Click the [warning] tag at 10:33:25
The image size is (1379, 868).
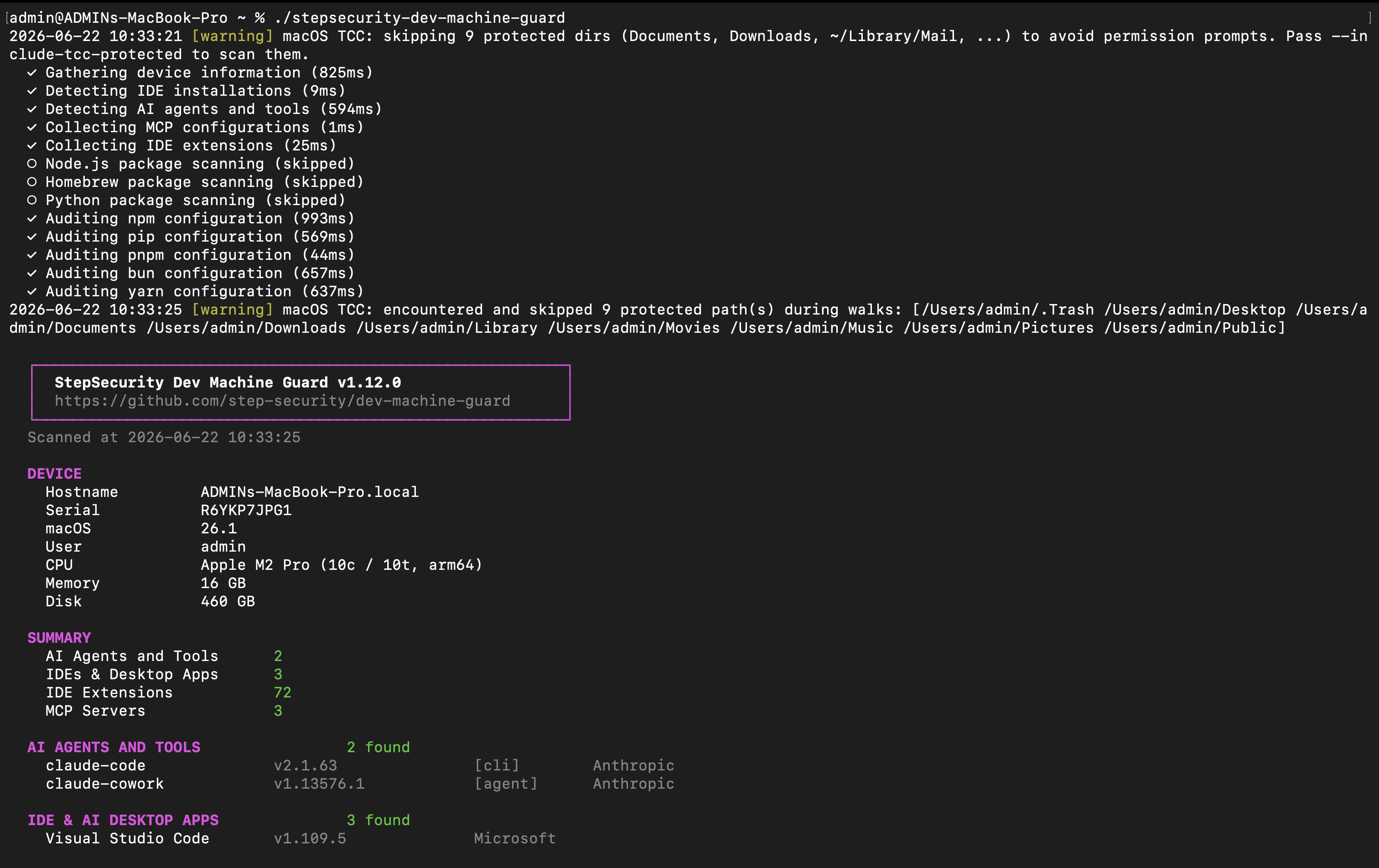233,310
